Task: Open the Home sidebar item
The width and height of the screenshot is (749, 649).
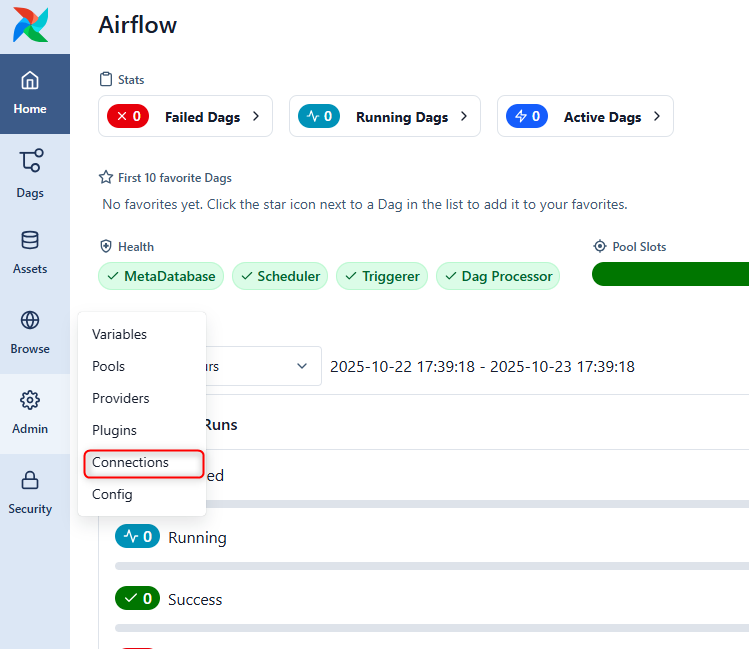Action: click(30, 94)
